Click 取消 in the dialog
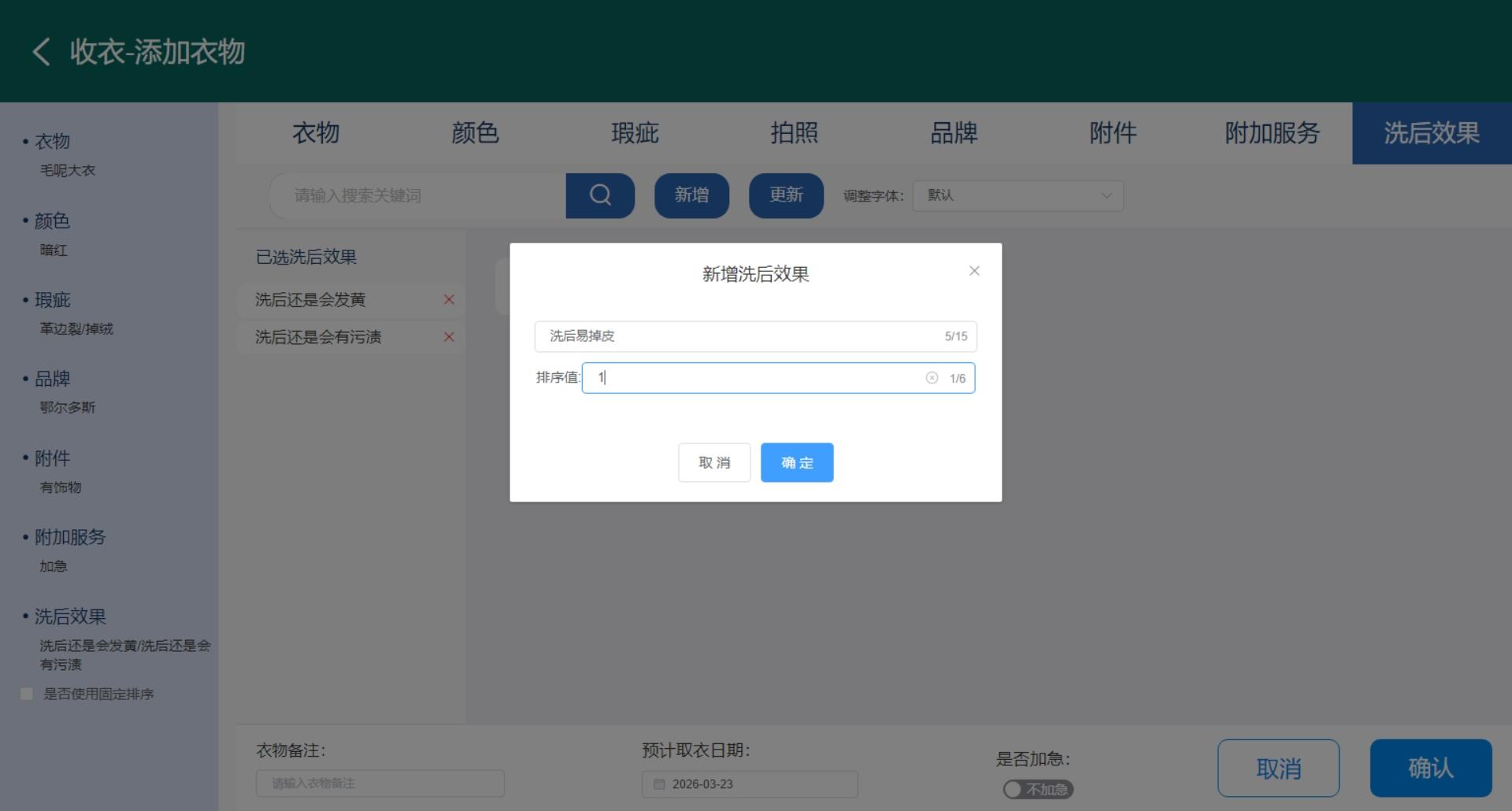Screen dimensions: 1512x811 (714, 463)
